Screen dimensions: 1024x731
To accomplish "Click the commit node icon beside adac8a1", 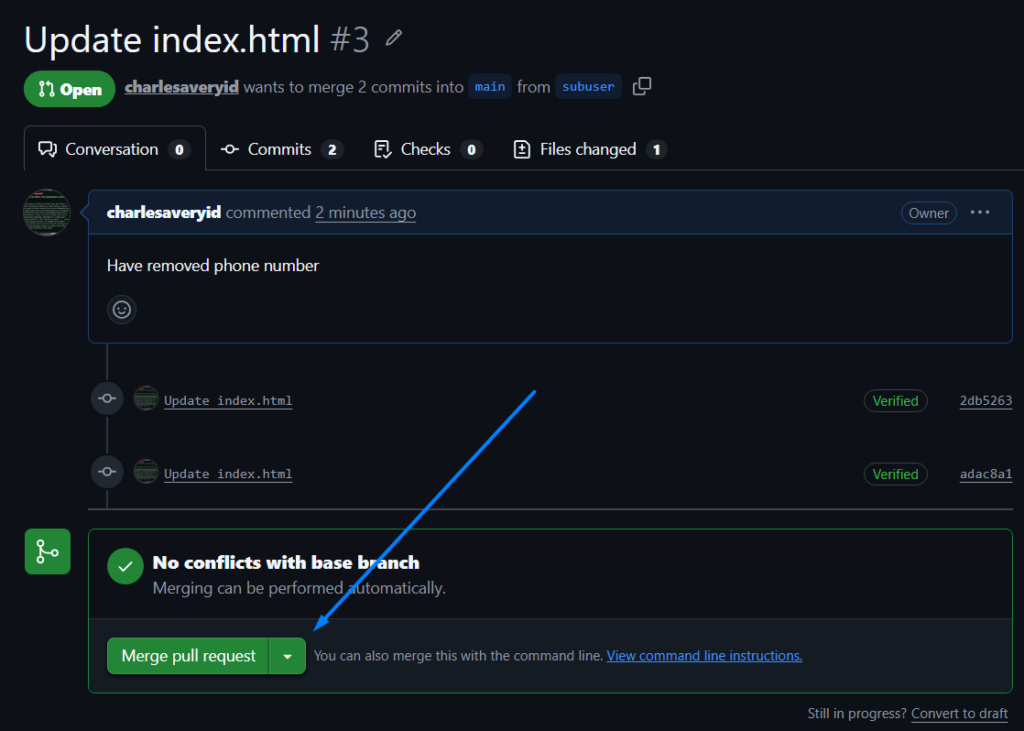I will tap(107, 472).
